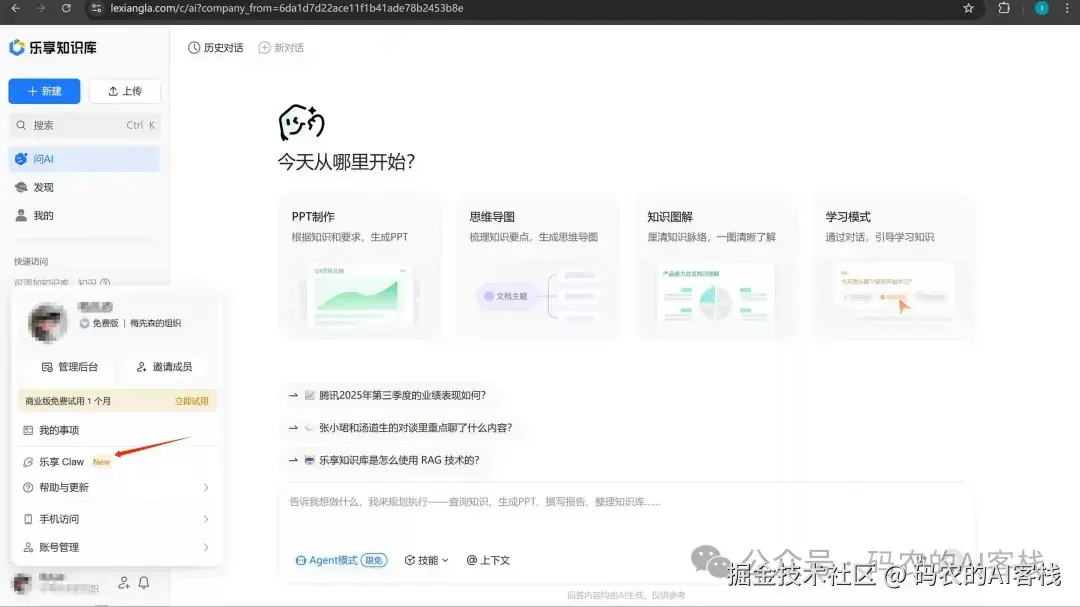Click 管理后台 in the popup
The width and height of the screenshot is (1080, 607).
70,367
